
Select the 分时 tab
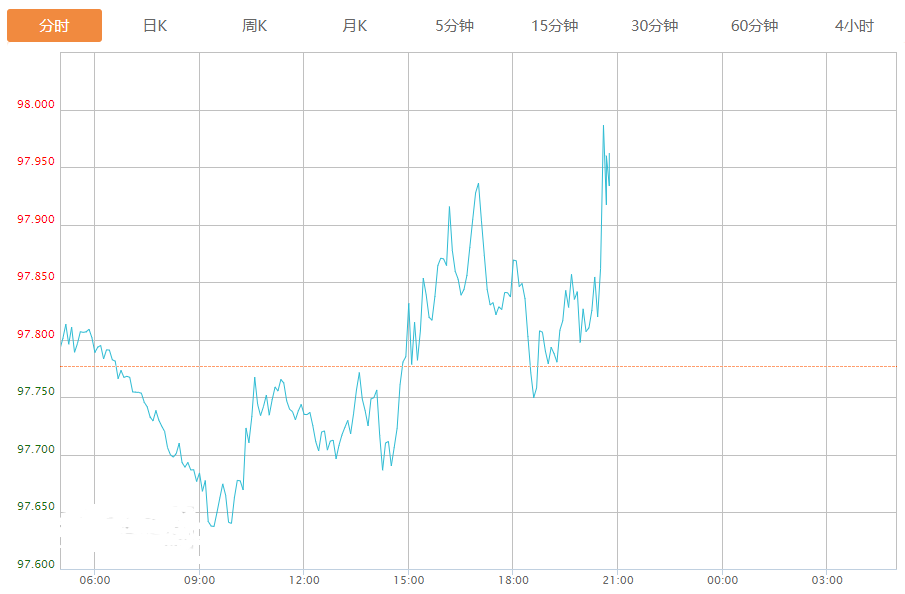coord(54,26)
